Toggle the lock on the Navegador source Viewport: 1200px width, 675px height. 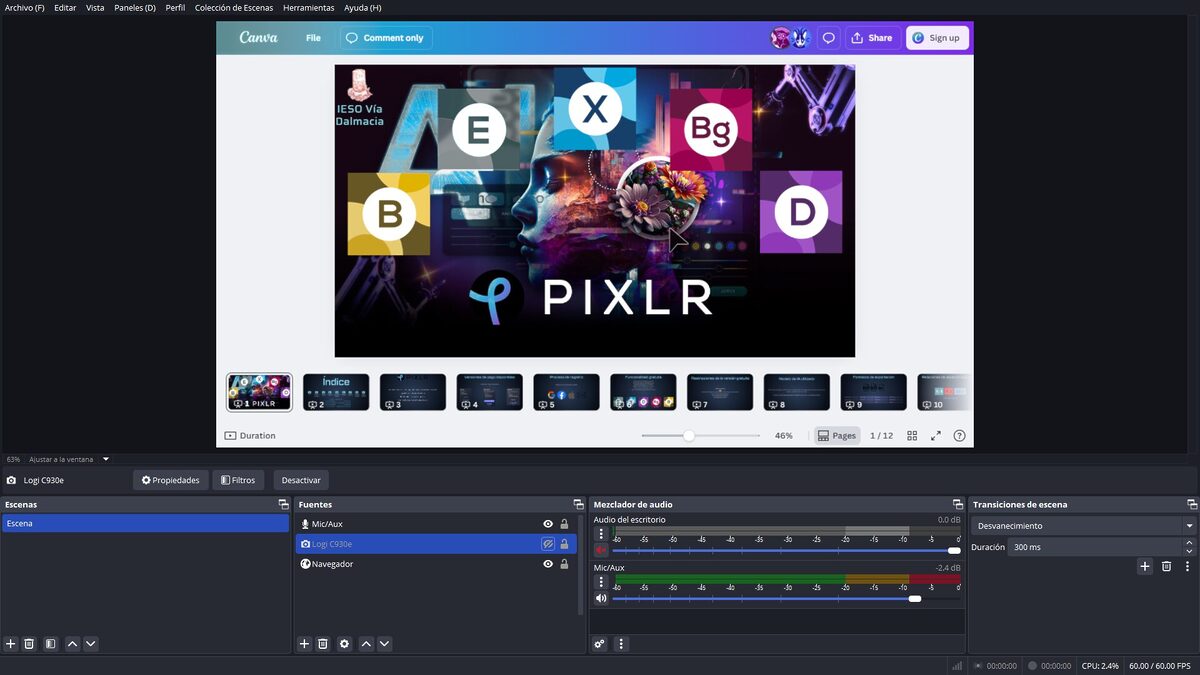(564, 564)
